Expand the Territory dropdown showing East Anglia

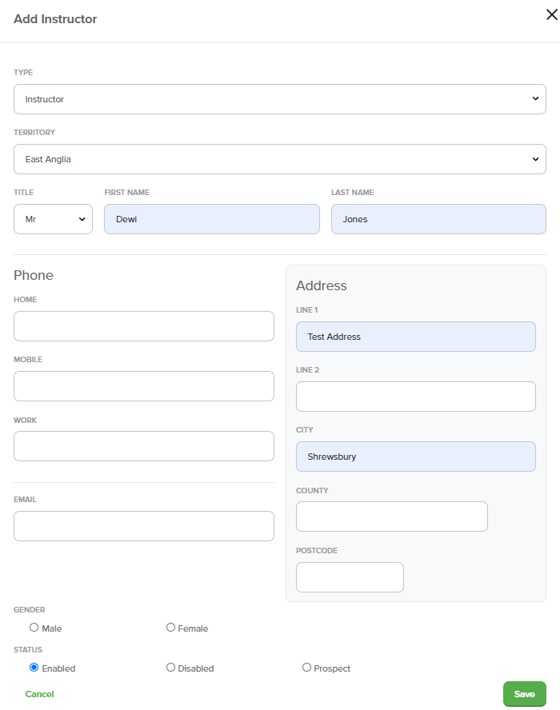pos(280,159)
